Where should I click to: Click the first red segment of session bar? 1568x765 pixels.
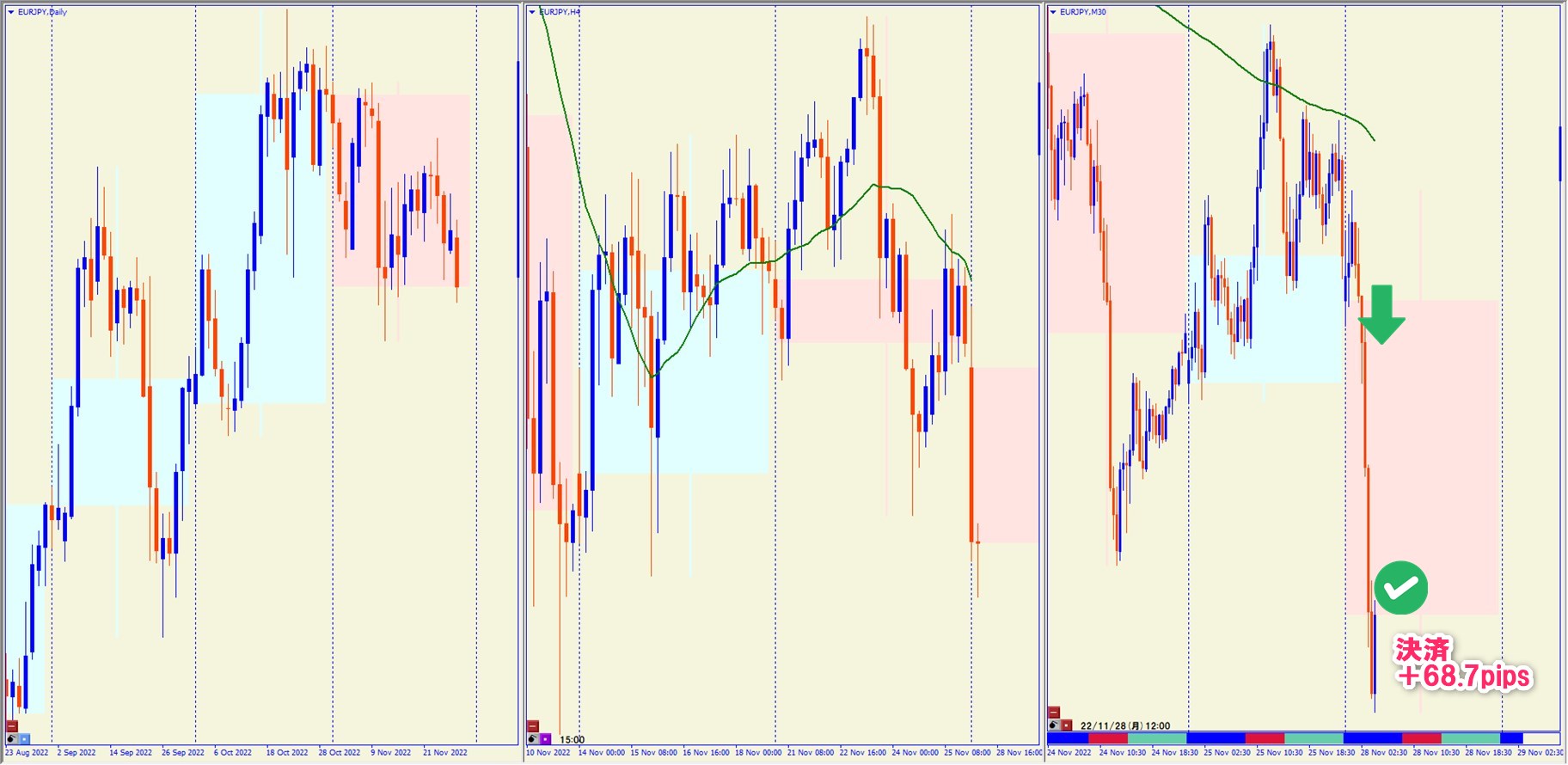(1107, 738)
